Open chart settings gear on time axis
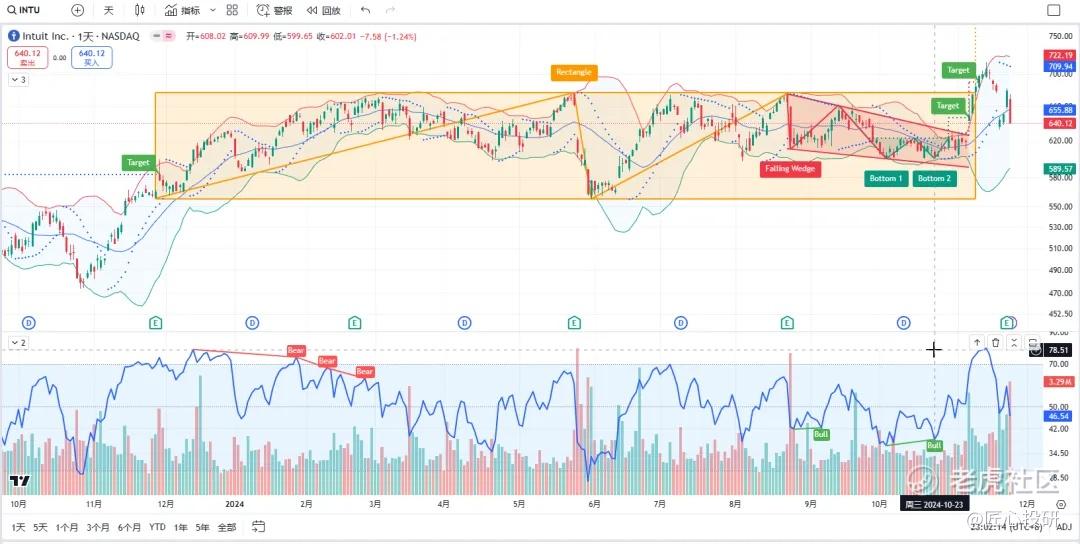 (x=1060, y=505)
